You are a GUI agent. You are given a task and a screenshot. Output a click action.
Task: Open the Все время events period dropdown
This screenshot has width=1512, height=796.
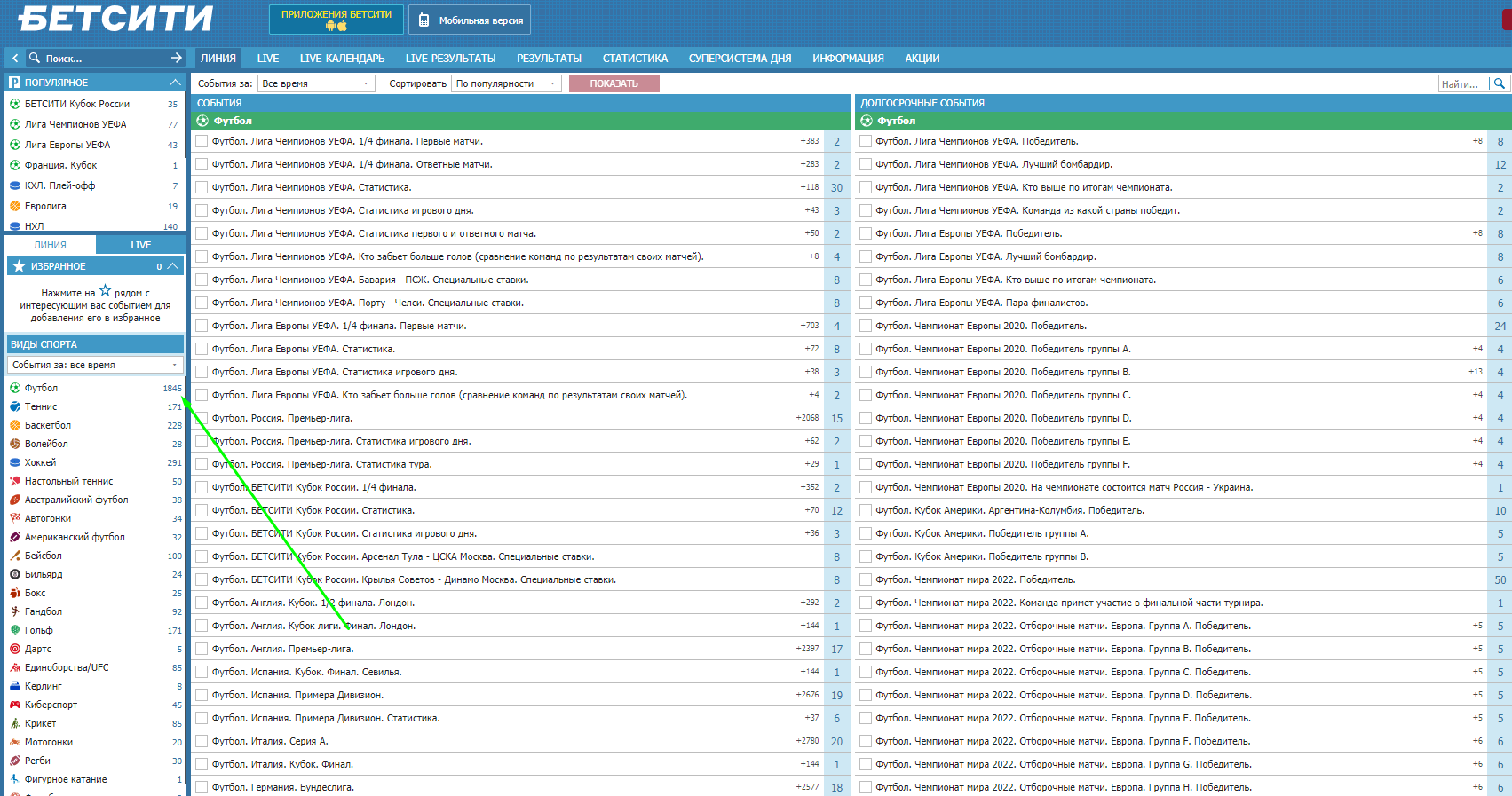316,83
